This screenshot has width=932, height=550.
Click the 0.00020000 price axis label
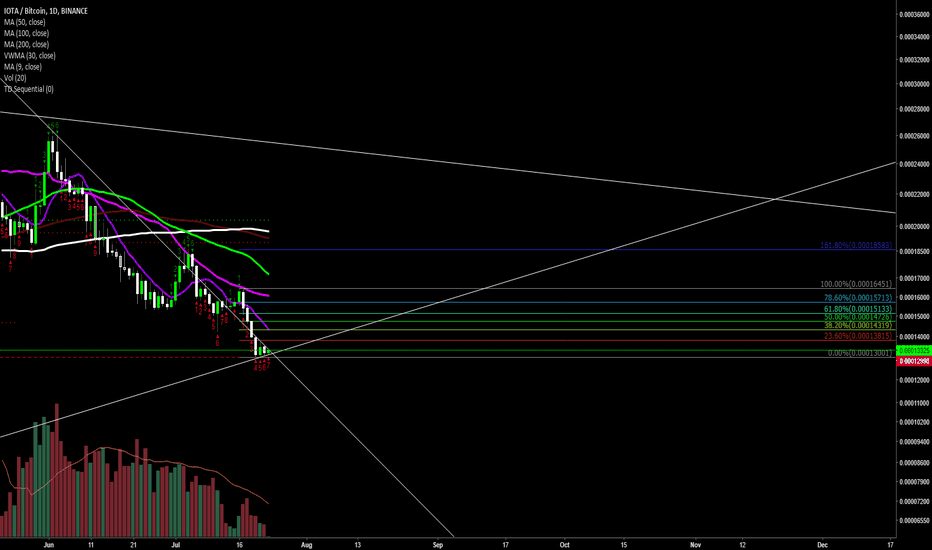(x=914, y=227)
